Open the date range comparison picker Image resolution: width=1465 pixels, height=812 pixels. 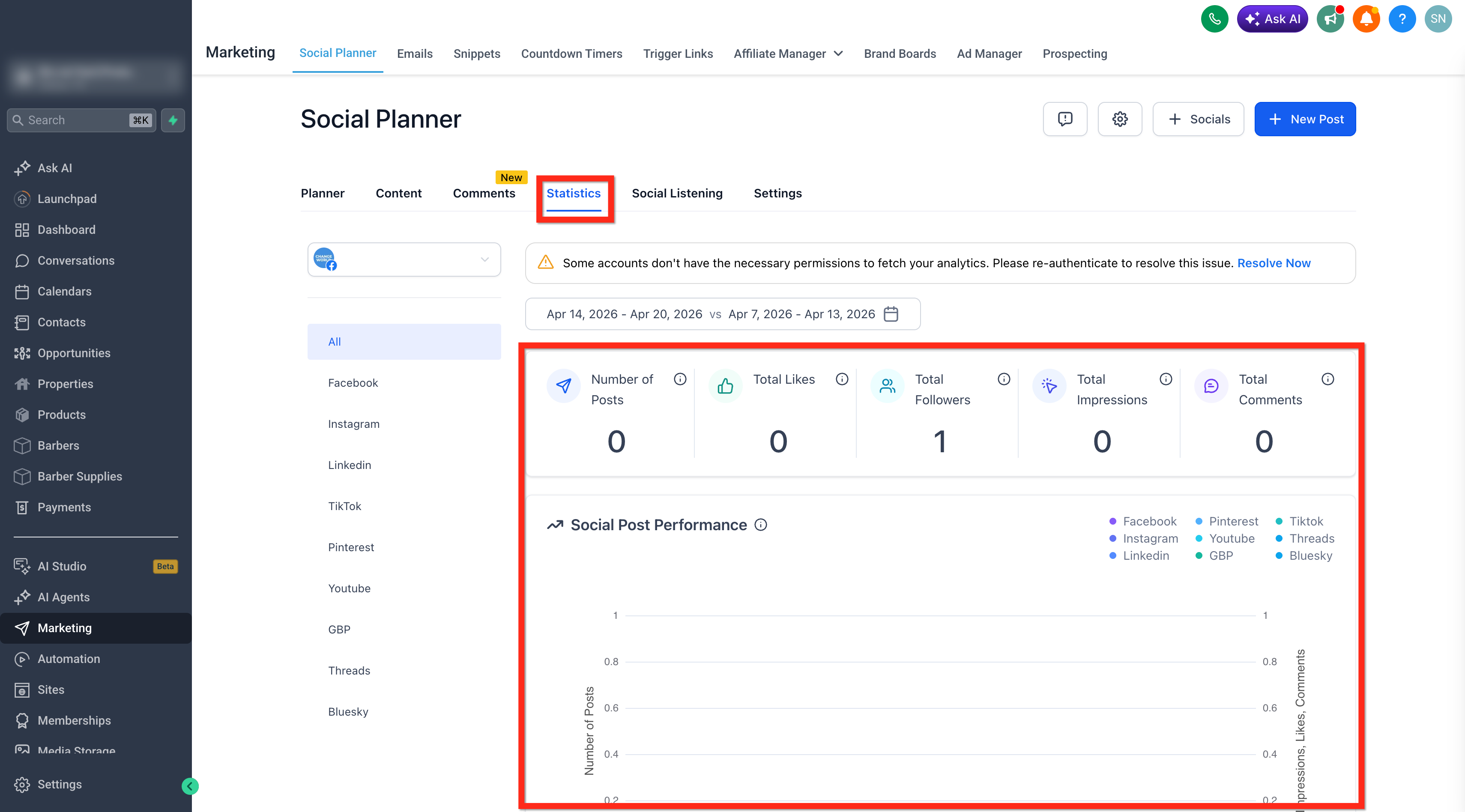pos(722,314)
